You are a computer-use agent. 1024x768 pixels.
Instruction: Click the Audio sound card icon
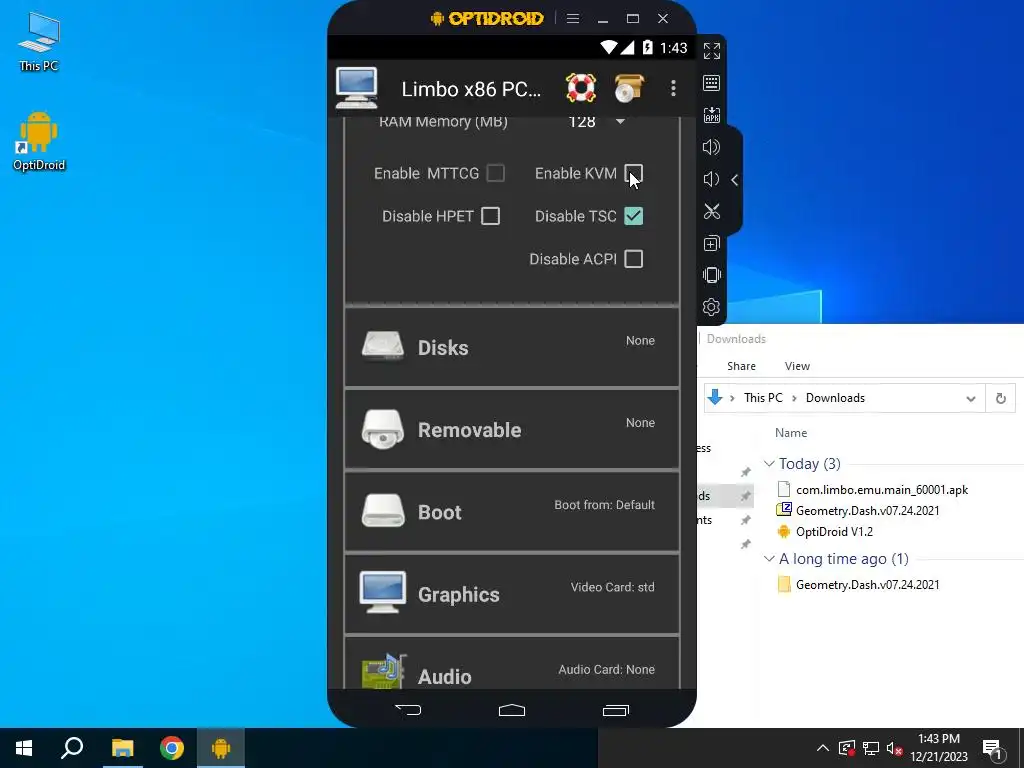[384, 671]
